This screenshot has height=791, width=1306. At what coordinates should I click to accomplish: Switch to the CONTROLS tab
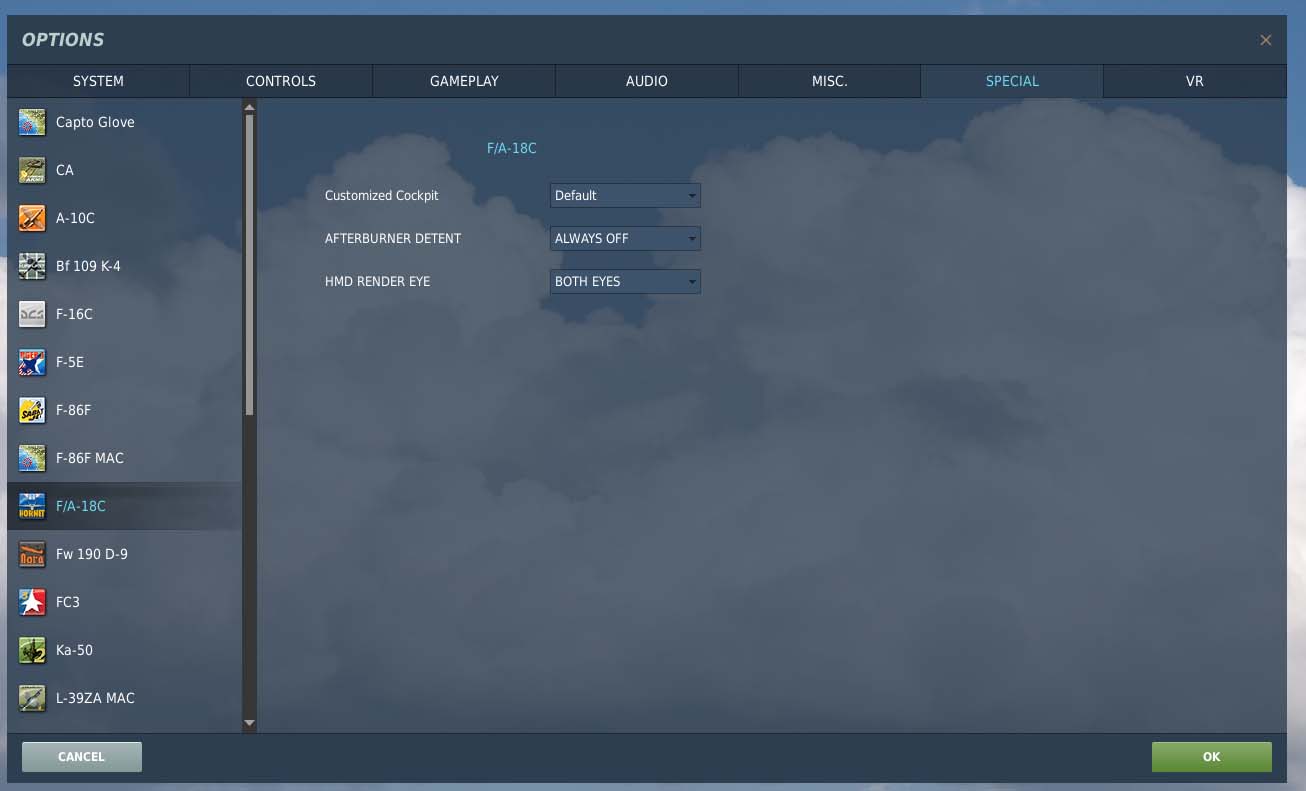[x=281, y=81]
